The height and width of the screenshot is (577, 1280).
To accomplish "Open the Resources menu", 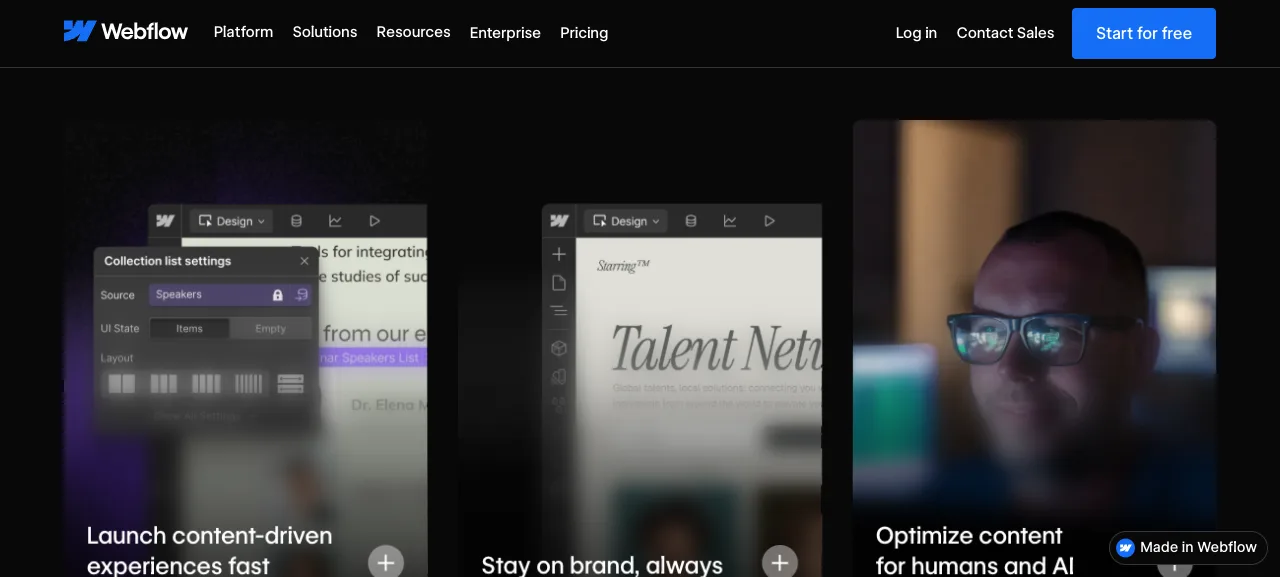I will (413, 32).
